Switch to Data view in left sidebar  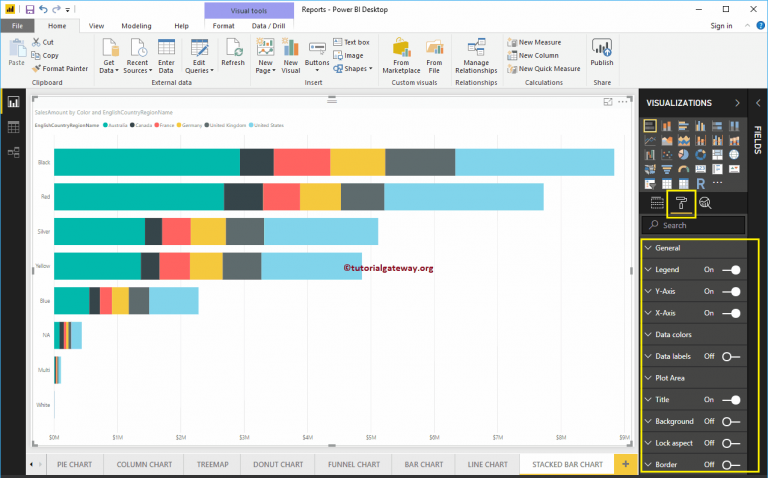pos(14,127)
